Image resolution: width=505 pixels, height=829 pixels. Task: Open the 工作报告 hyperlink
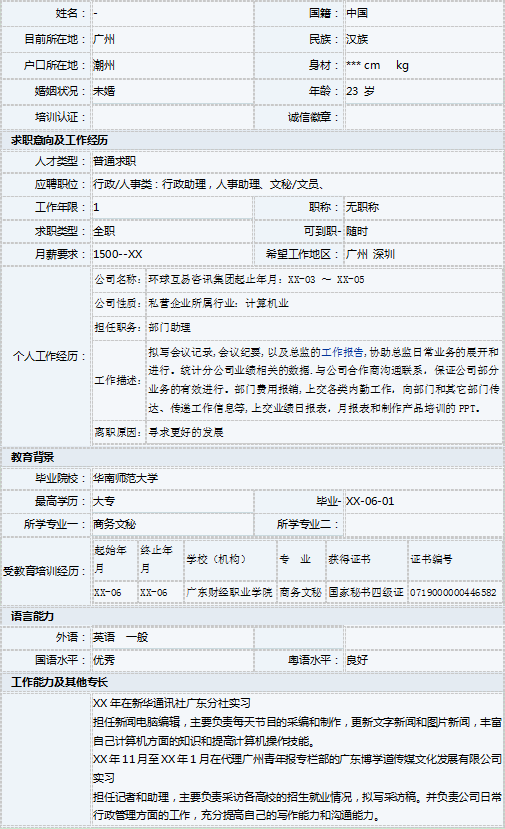[342, 352]
